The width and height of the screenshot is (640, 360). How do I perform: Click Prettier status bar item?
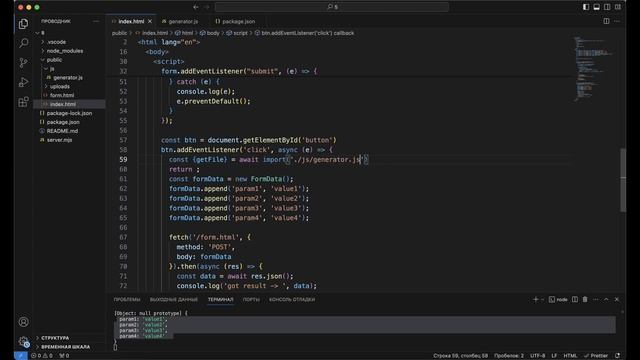coord(596,356)
